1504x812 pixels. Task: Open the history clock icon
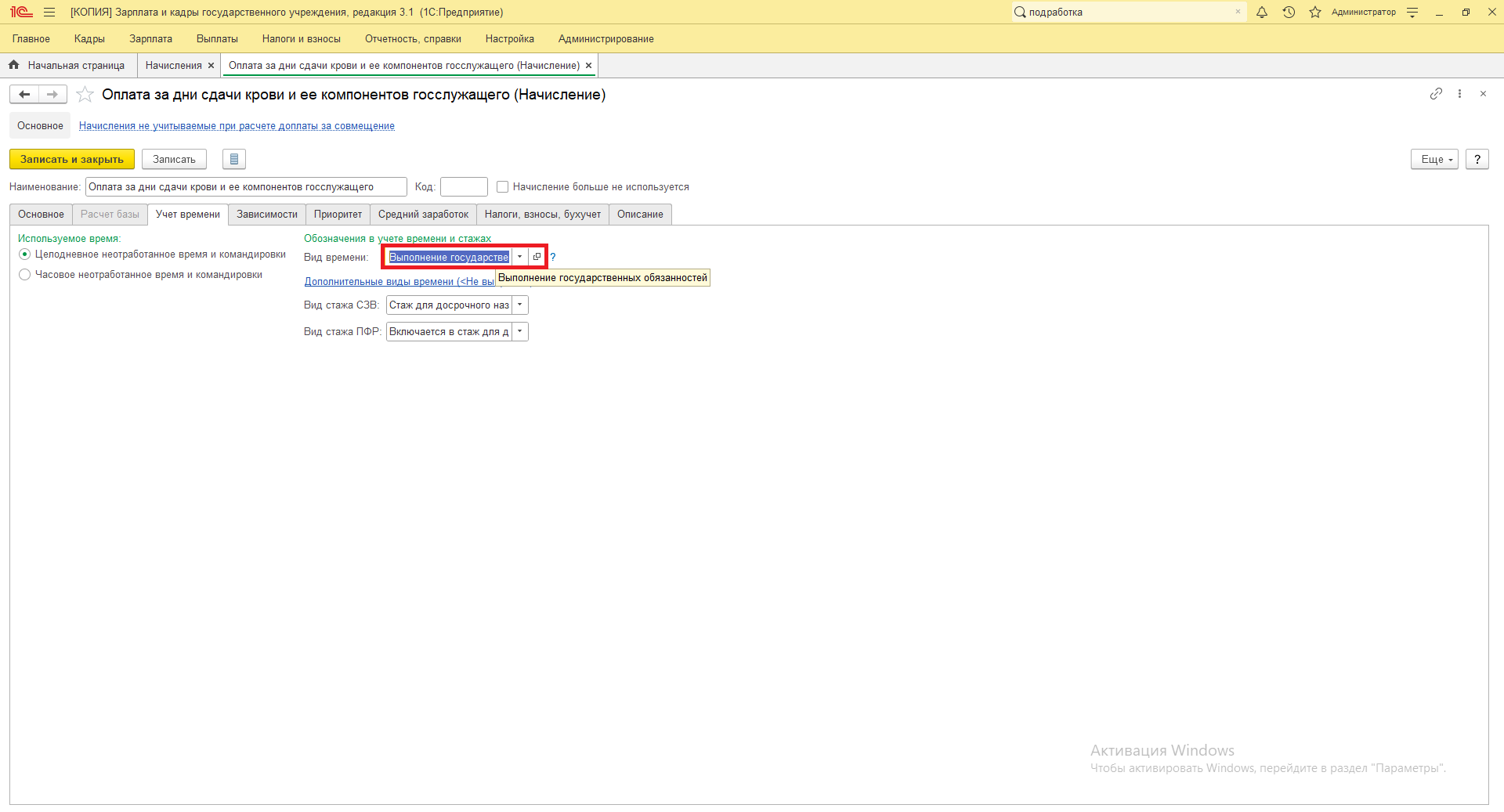click(1289, 12)
